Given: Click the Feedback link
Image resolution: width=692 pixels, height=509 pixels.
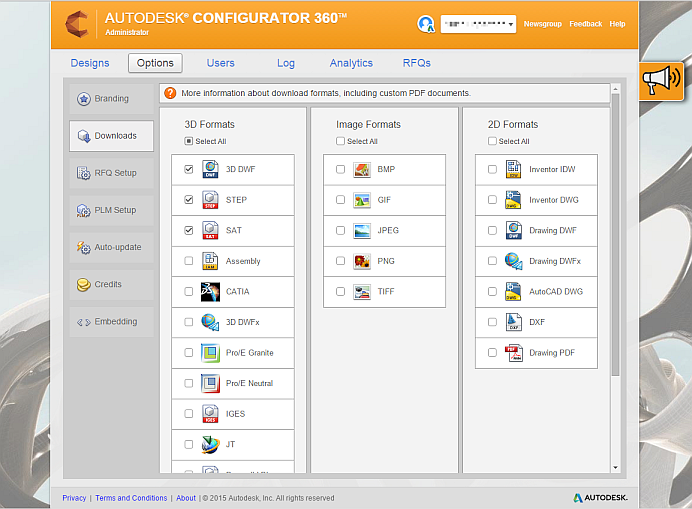Looking at the screenshot, I should pyautogui.click(x=586, y=24).
